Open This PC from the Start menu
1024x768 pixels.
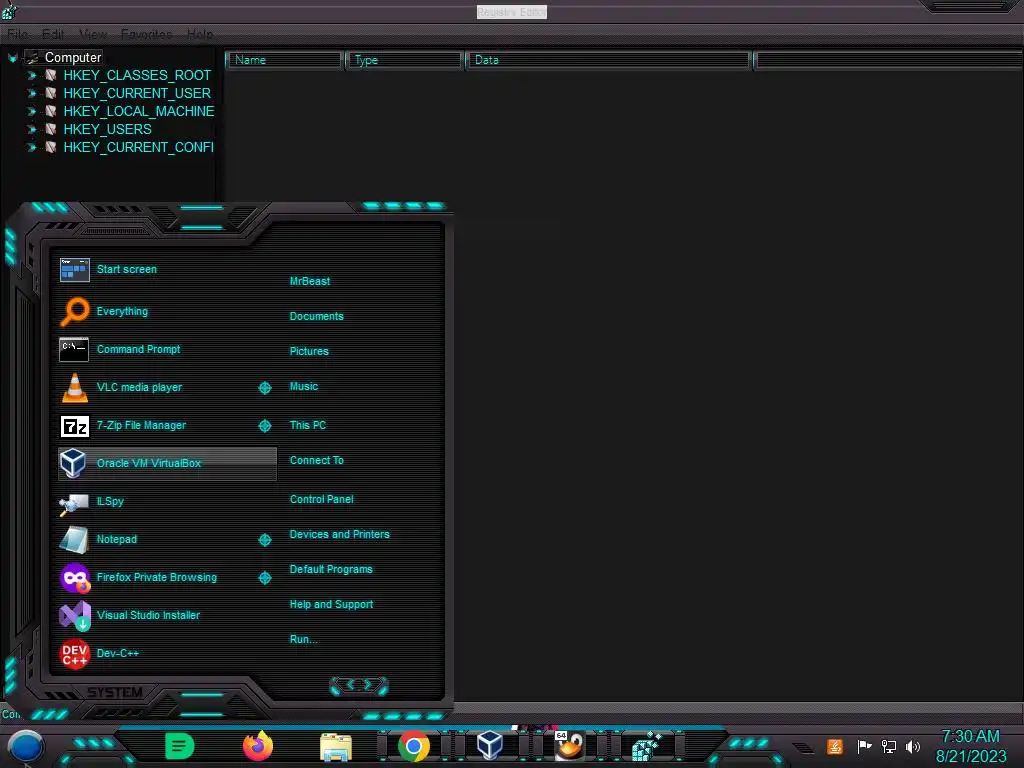point(308,425)
